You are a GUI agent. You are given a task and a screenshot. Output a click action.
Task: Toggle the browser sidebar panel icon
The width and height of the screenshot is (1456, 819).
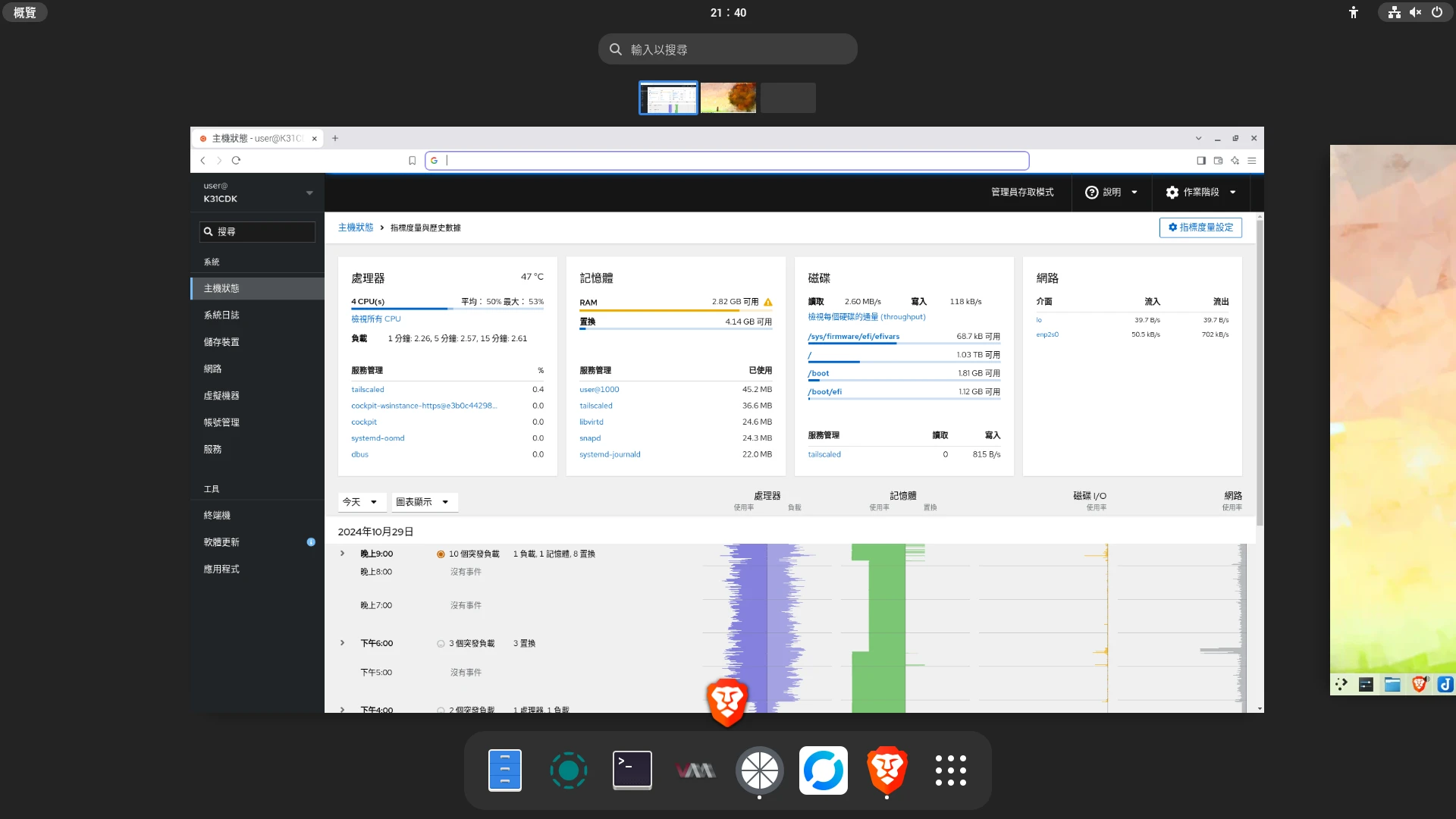[1201, 160]
